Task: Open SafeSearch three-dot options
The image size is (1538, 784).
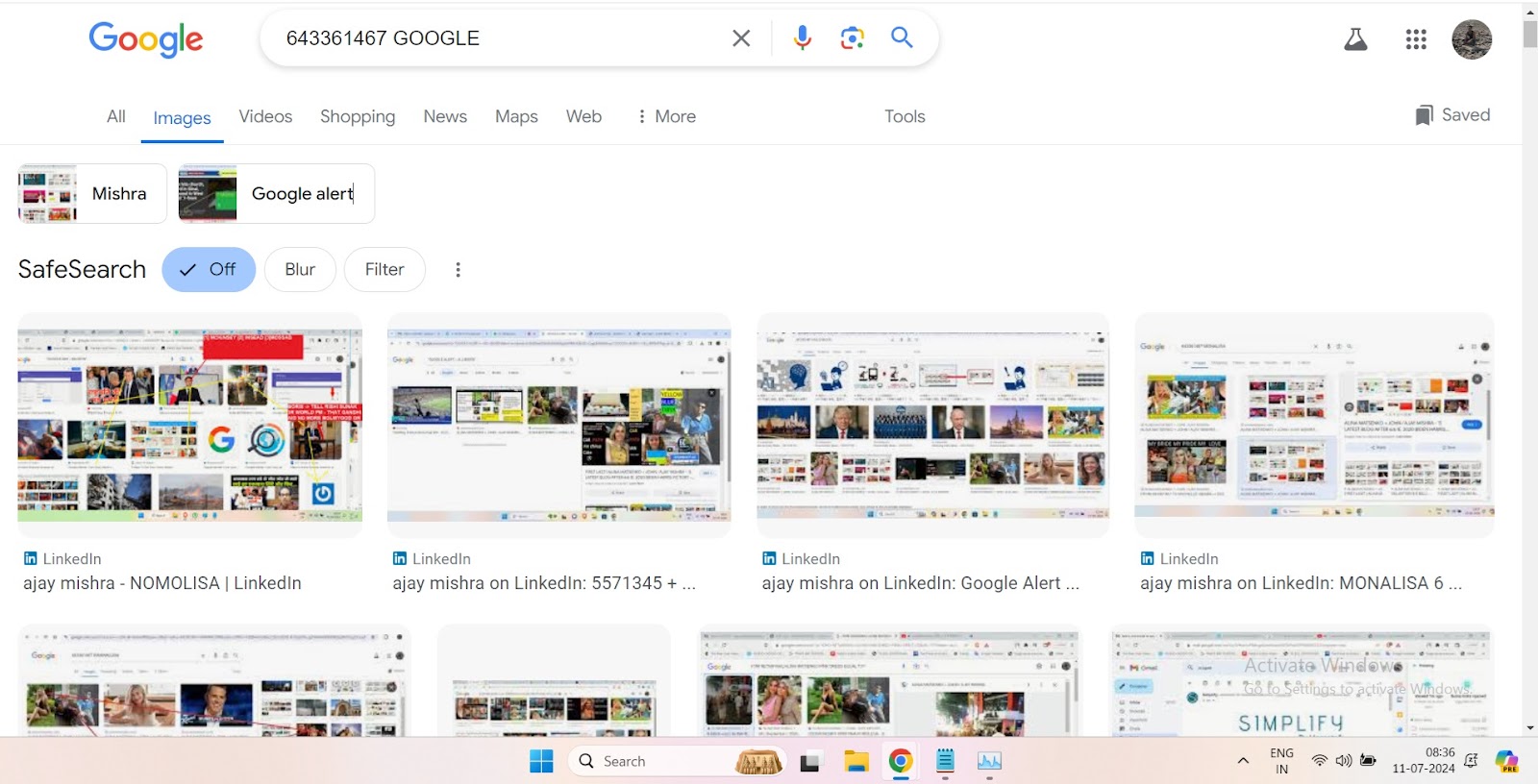Action: [458, 270]
